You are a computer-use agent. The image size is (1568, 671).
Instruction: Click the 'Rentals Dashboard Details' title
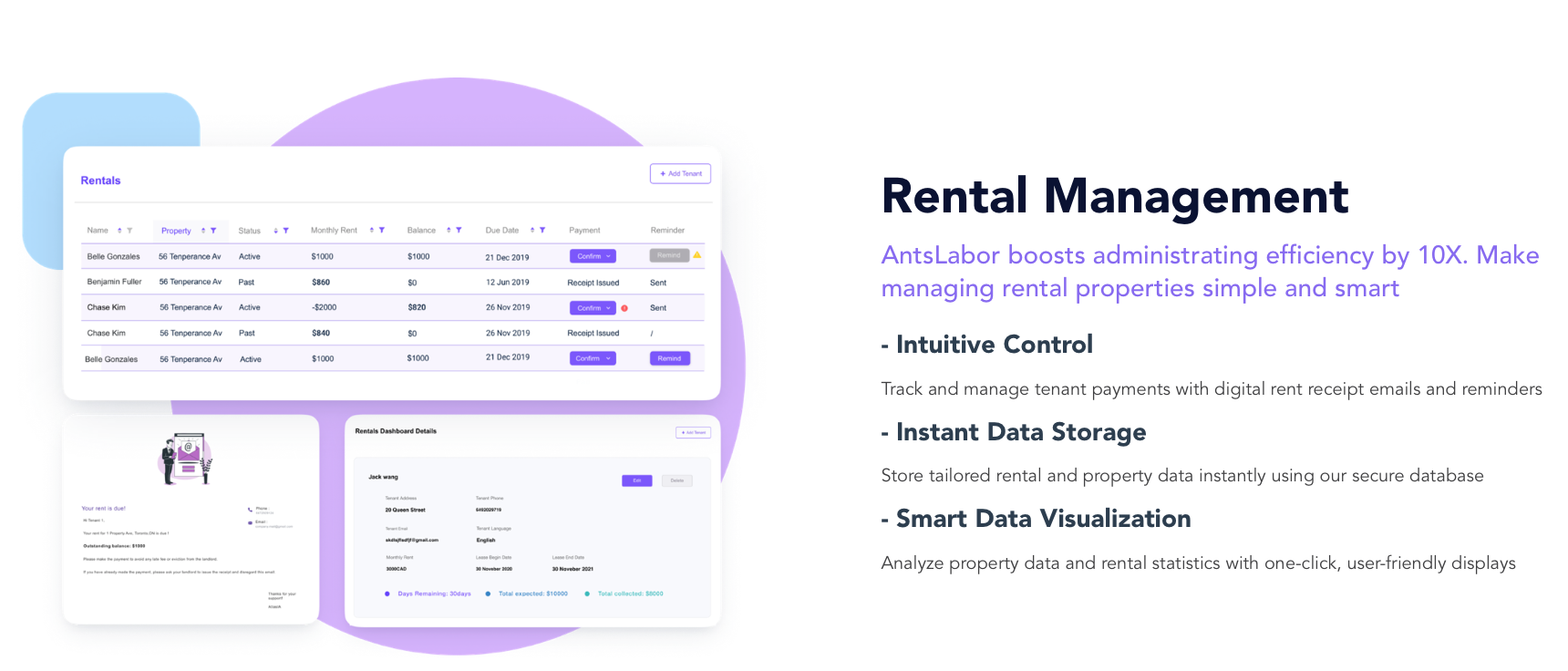[396, 431]
